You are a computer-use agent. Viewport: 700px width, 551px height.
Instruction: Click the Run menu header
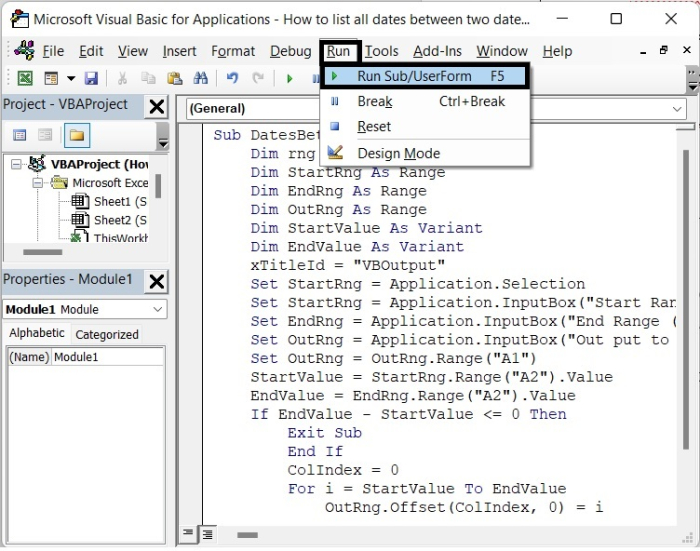[338, 51]
